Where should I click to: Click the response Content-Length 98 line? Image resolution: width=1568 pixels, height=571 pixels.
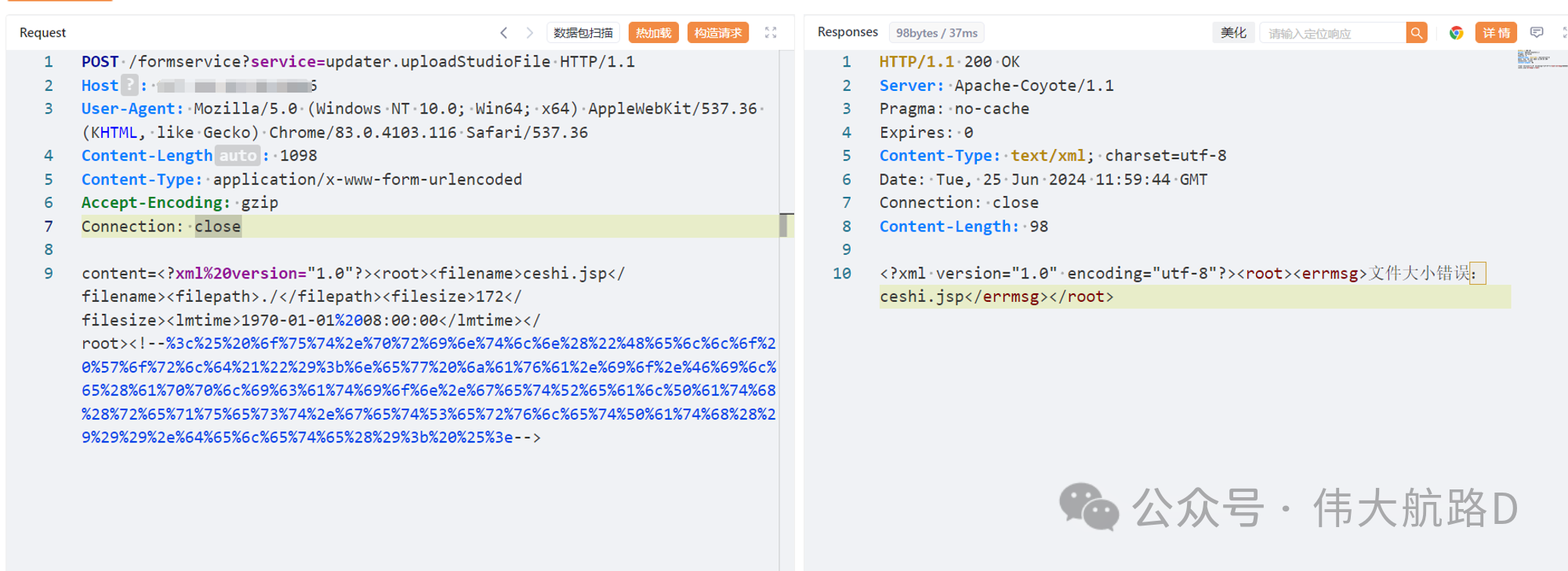pos(964,226)
